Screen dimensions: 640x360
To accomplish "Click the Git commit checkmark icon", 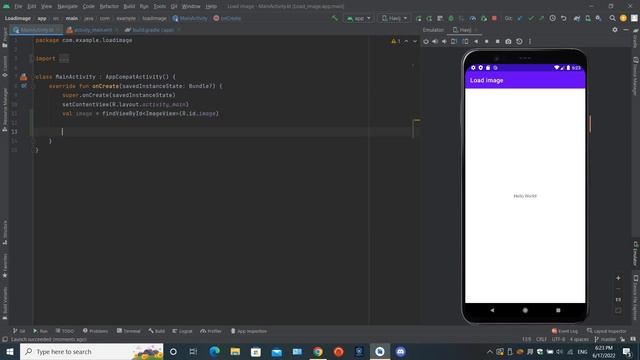I will (x=531, y=18).
